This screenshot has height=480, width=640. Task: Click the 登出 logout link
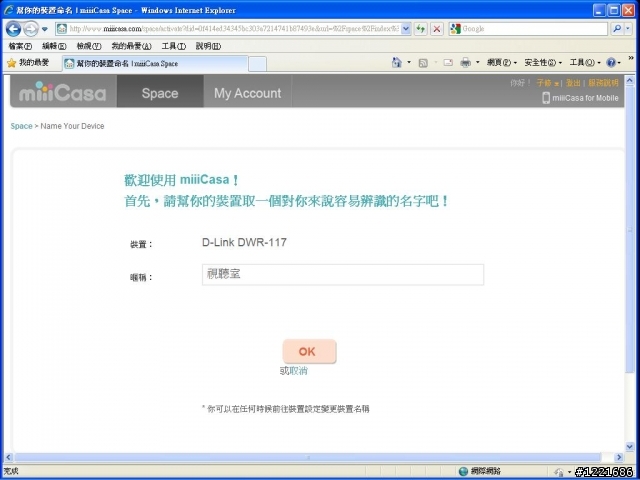click(573, 83)
